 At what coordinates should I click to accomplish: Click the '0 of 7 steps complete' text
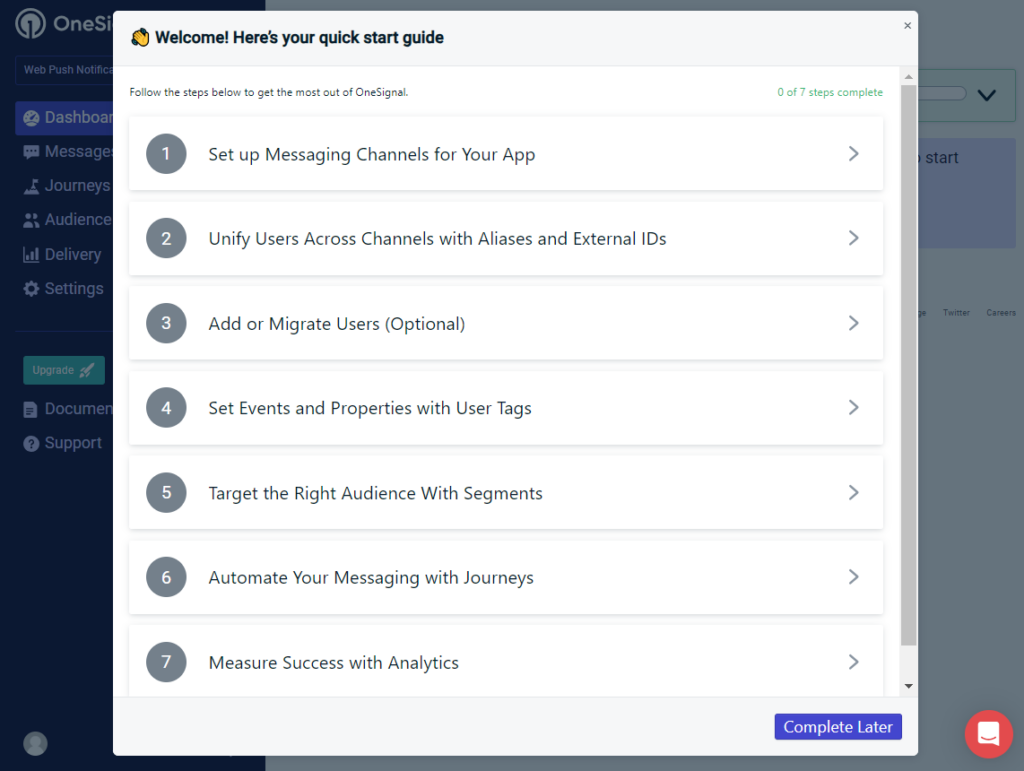tap(829, 92)
